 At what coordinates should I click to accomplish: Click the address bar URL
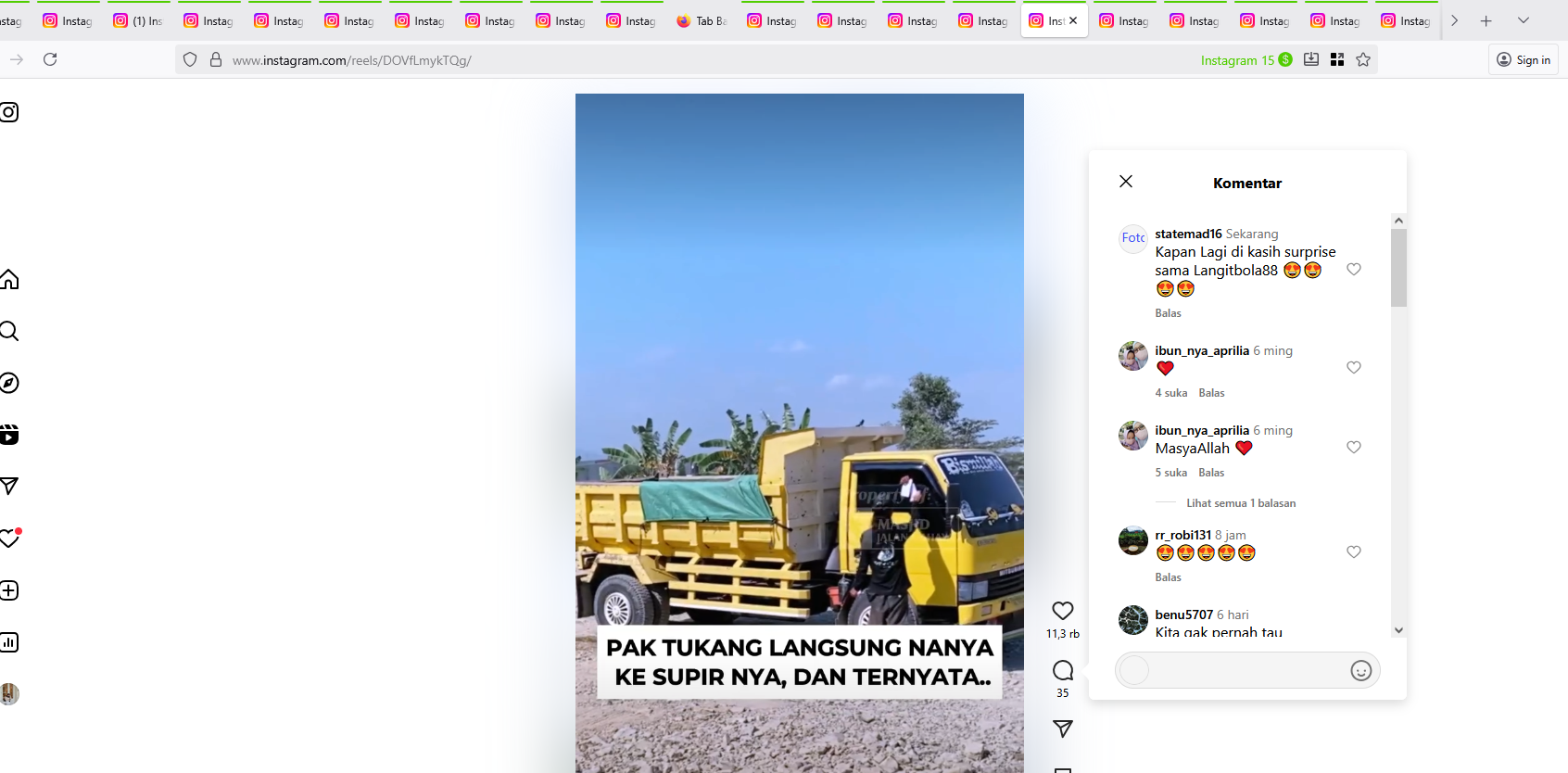click(352, 60)
